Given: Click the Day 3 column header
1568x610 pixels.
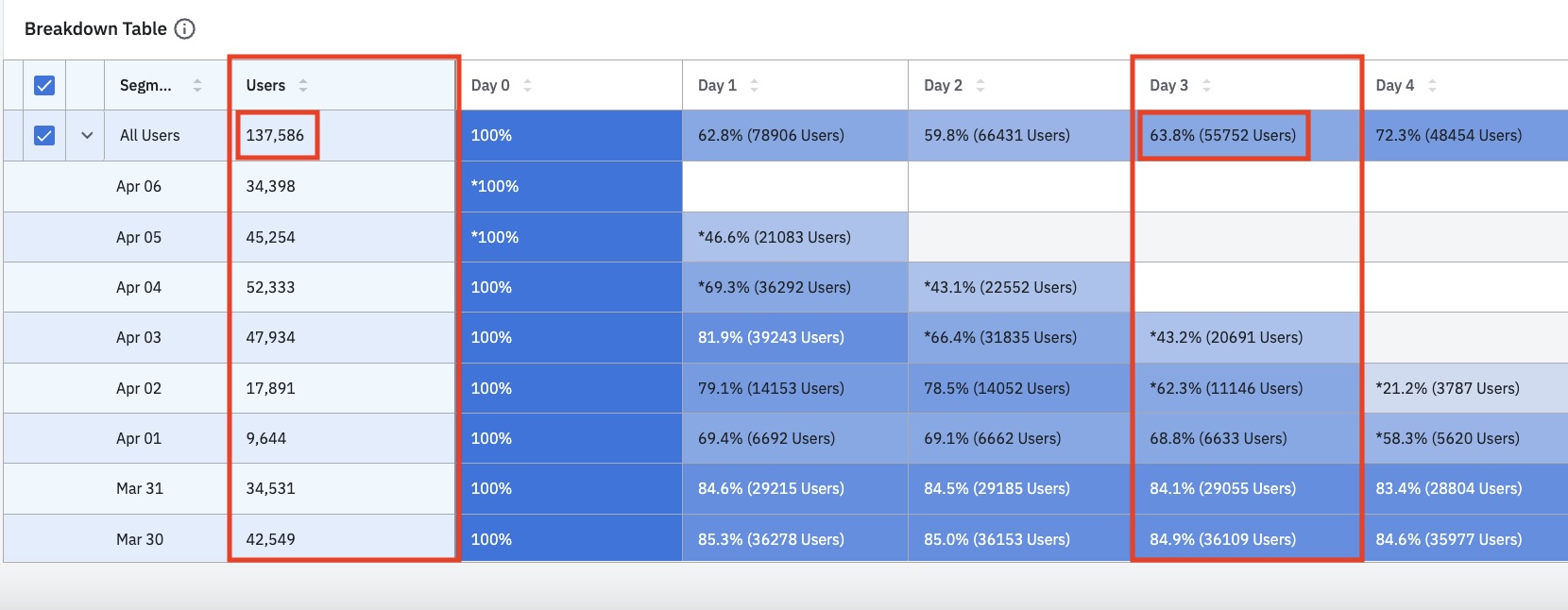Looking at the screenshot, I should pyautogui.click(x=1168, y=86).
